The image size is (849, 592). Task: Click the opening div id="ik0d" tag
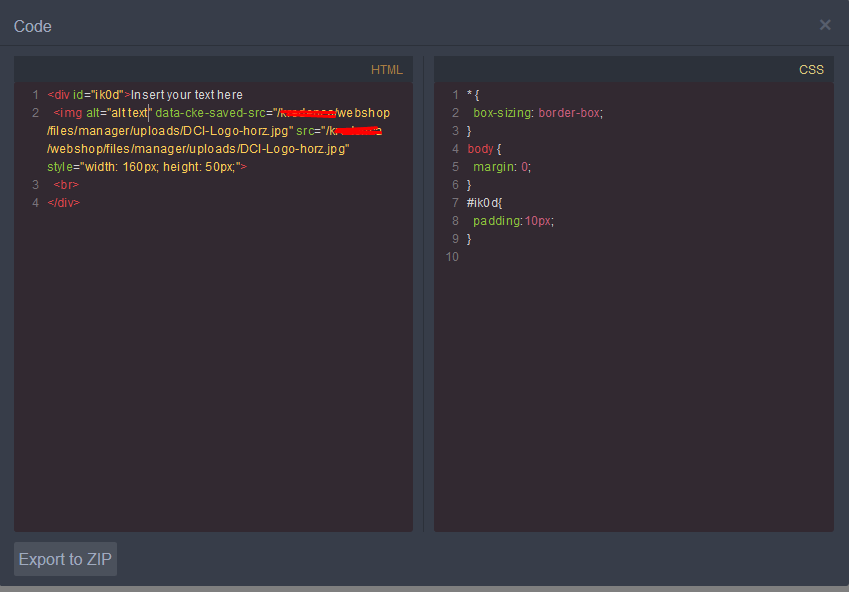pyautogui.click(x=89, y=95)
